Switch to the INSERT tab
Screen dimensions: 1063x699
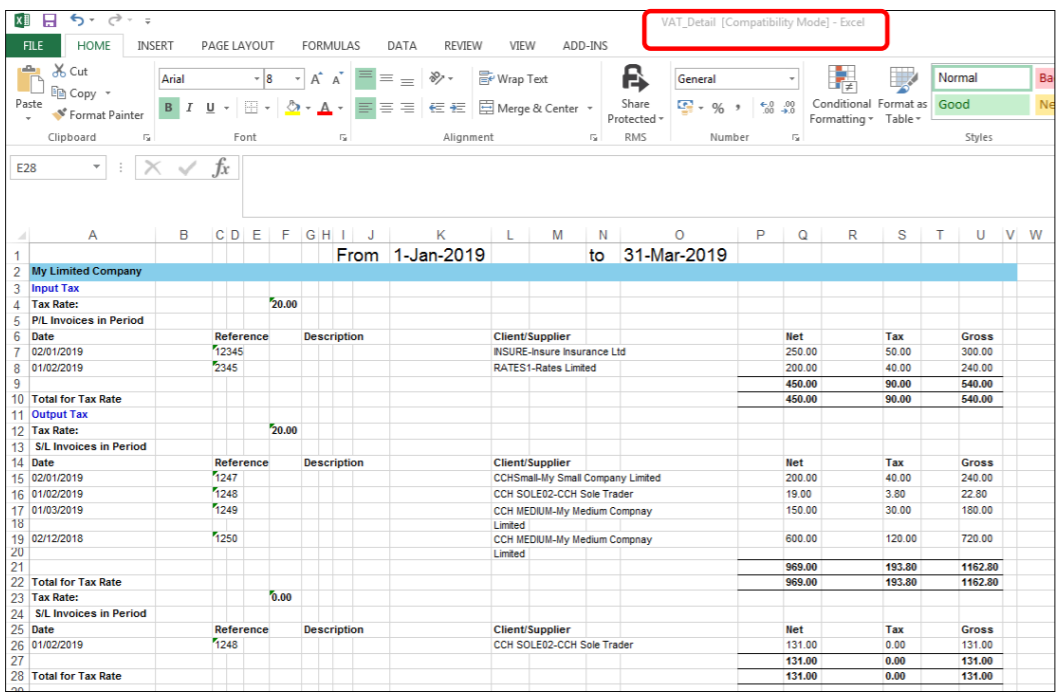tap(155, 45)
